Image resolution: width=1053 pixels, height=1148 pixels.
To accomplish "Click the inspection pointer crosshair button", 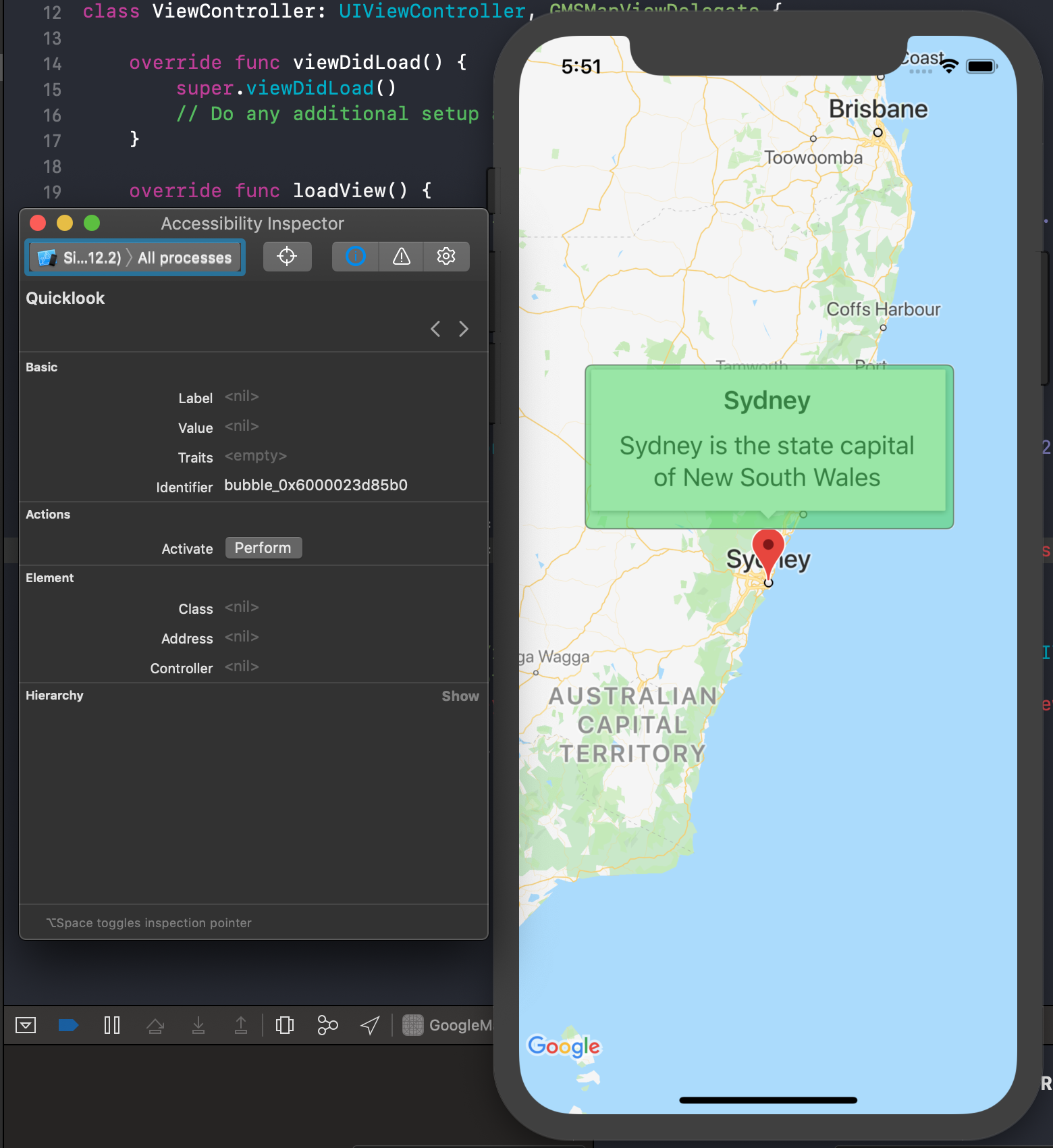I will click(287, 257).
